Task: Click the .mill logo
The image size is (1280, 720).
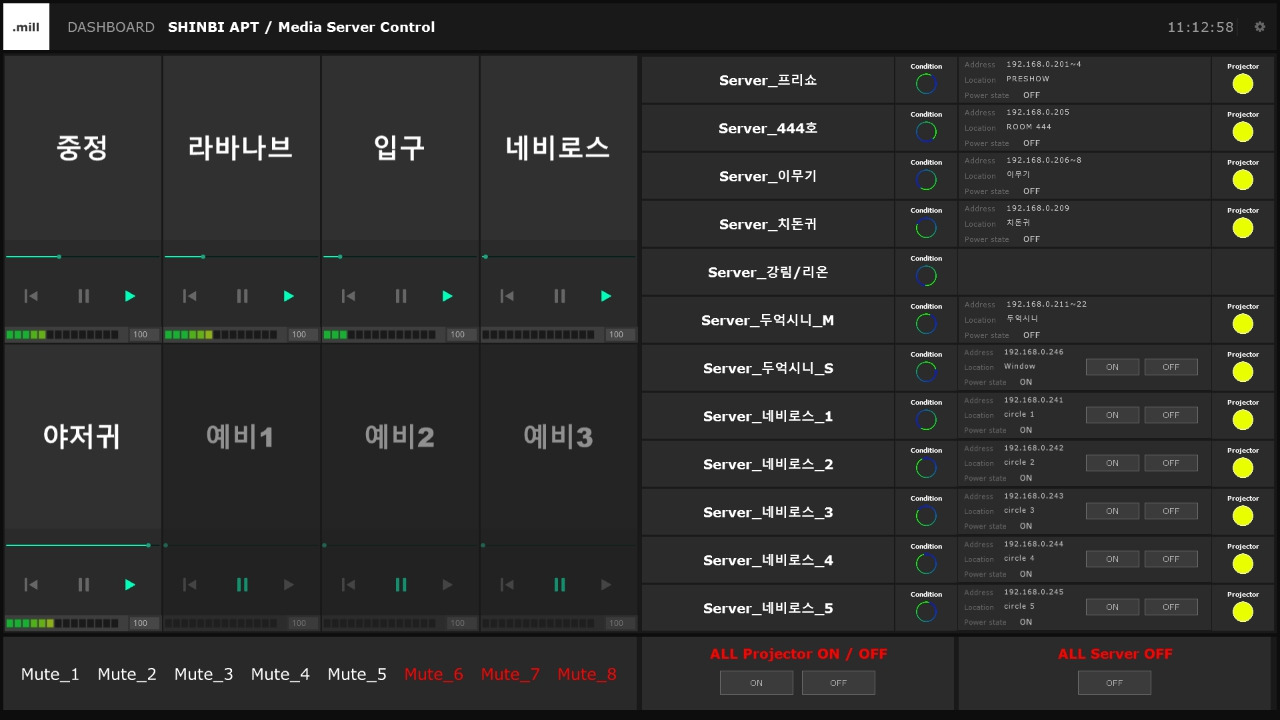Action: click(x=26, y=26)
